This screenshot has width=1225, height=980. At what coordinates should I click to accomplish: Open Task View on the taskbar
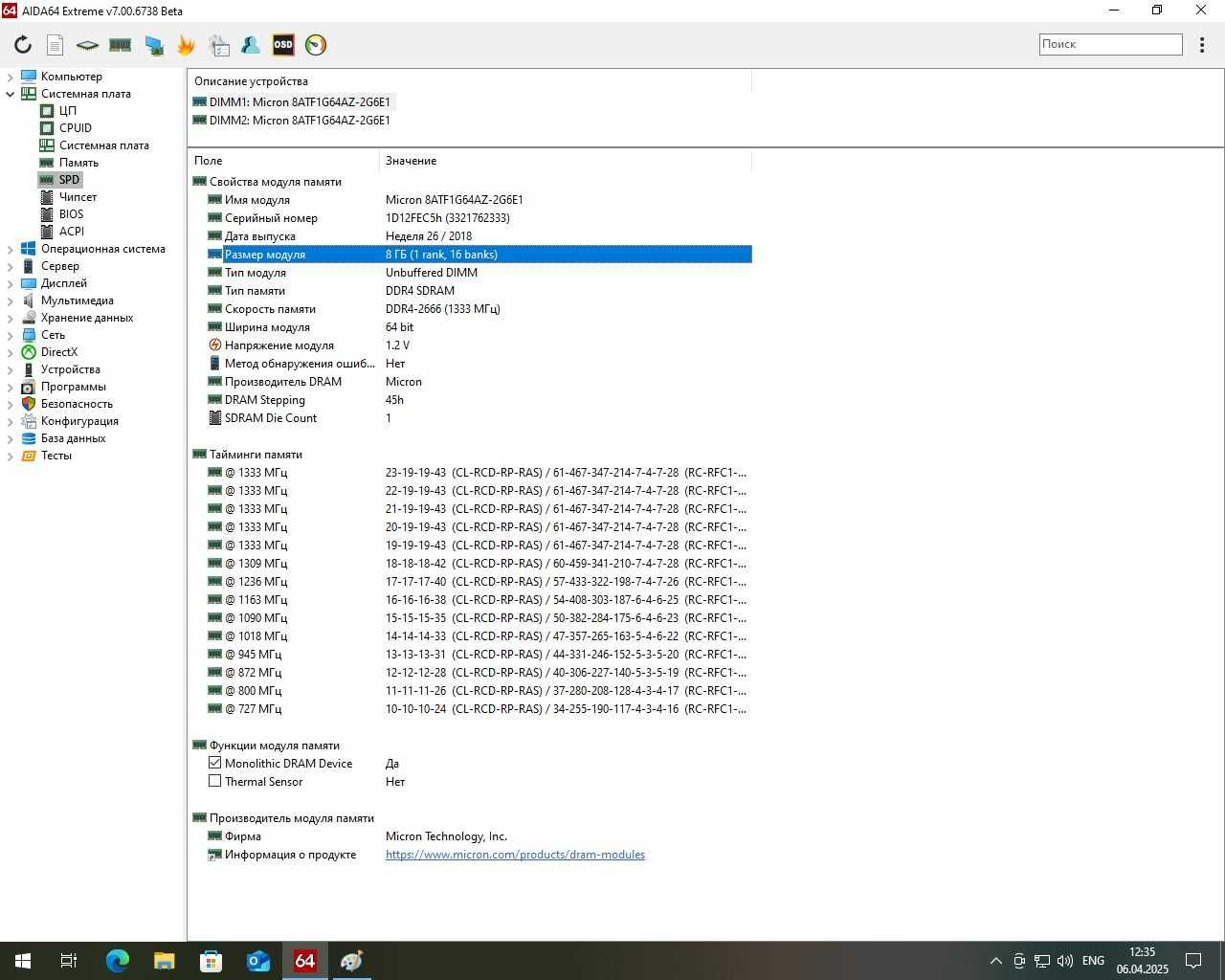(69, 961)
